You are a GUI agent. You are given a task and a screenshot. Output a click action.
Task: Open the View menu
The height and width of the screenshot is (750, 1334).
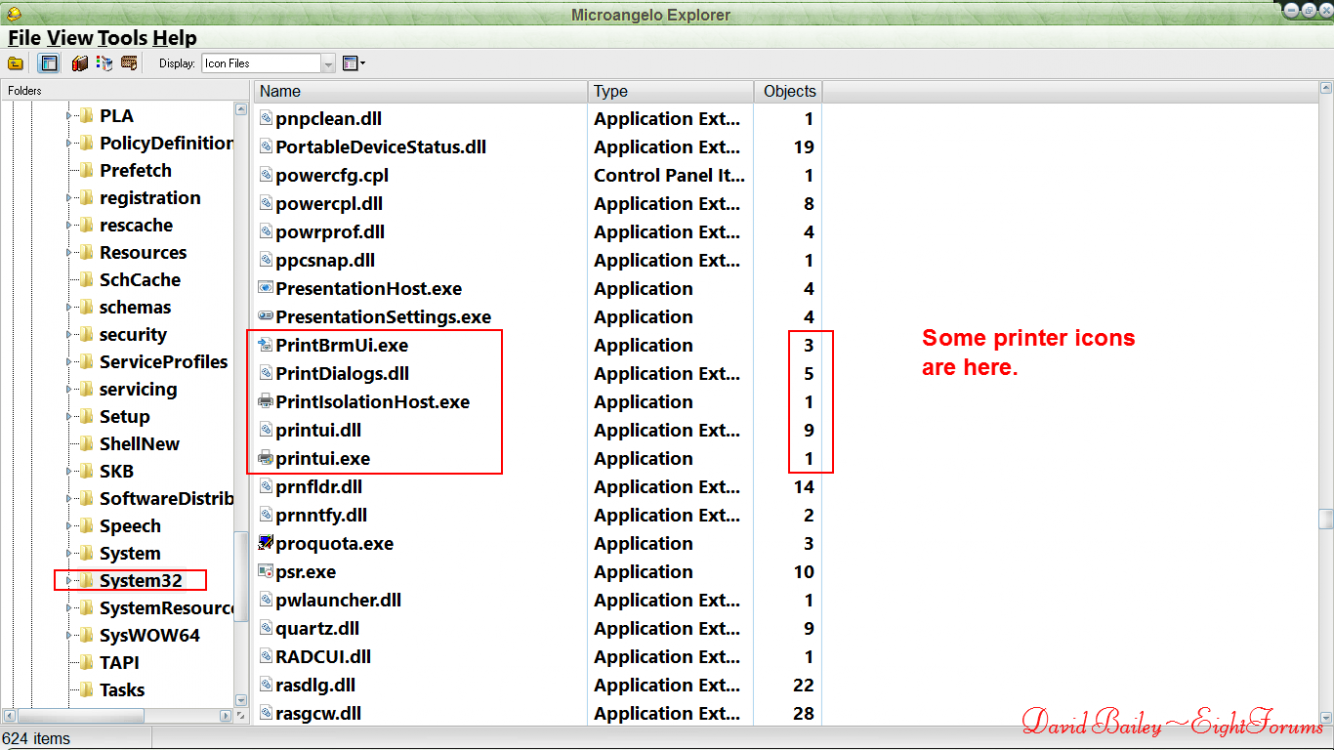[70, 38]
